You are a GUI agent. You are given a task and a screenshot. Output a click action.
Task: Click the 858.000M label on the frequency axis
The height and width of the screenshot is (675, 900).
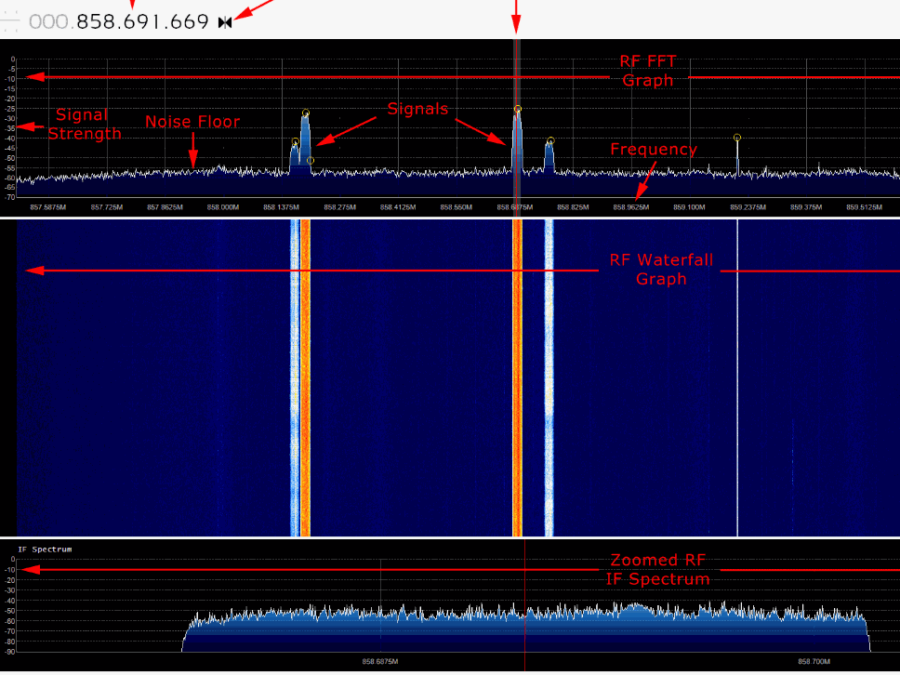pyautogui.click(x=222, y=208)
